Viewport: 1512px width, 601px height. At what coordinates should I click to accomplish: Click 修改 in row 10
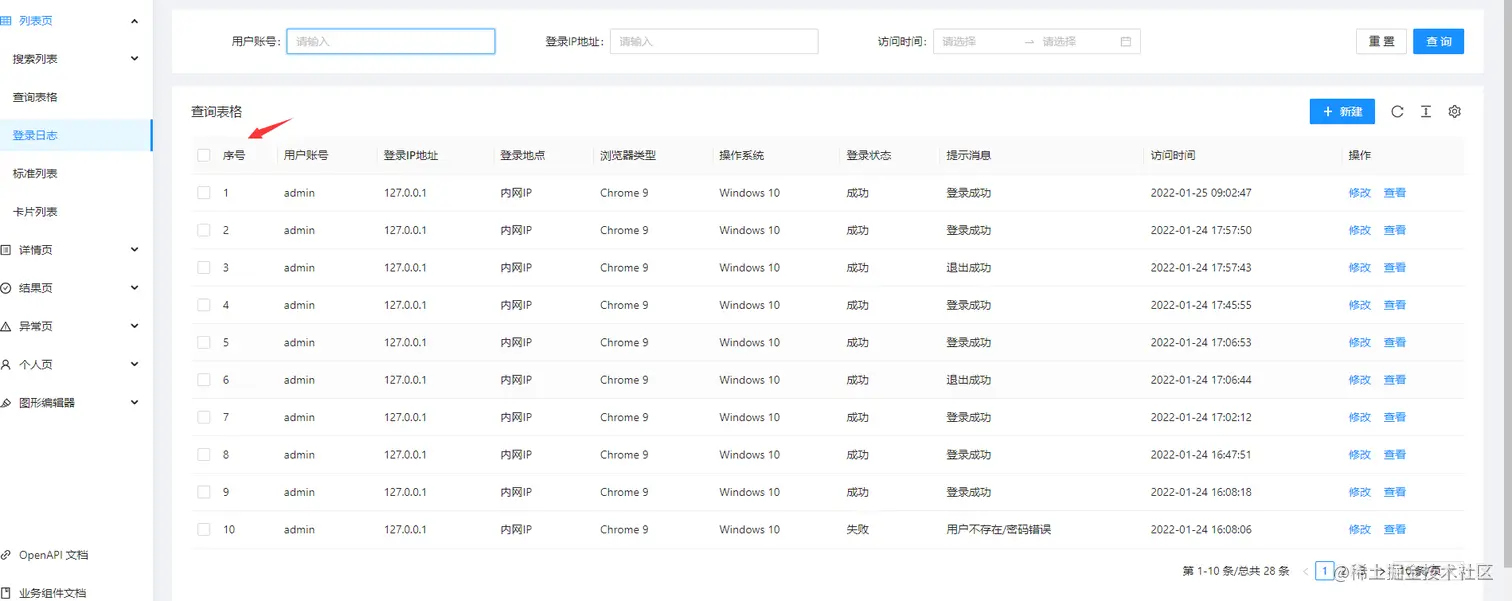click(1360, 529)
